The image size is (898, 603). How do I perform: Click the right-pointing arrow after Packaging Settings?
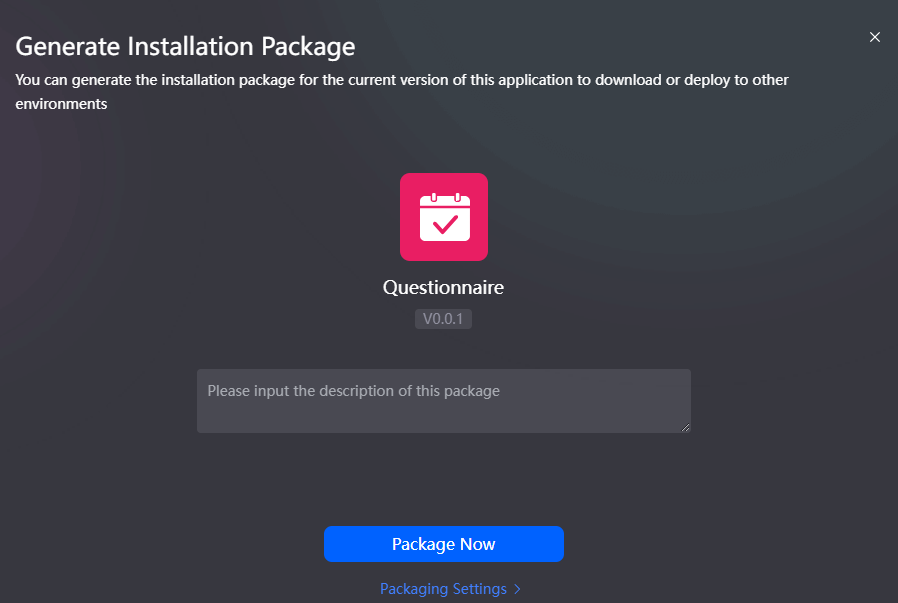pos(517,589)
